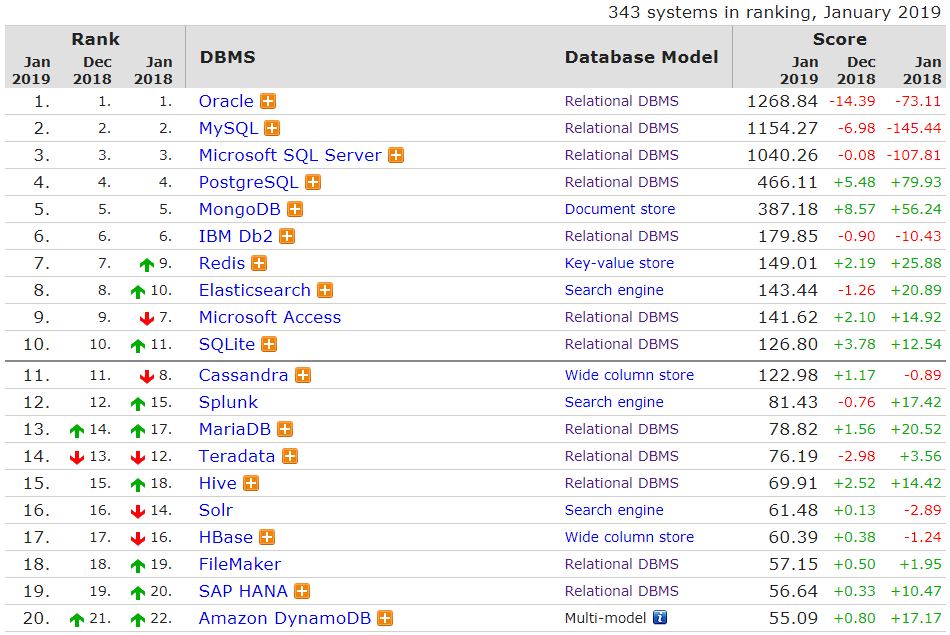Open the Splunk link
Viewport: 950px width, 635px height.
tap(228, 402)
